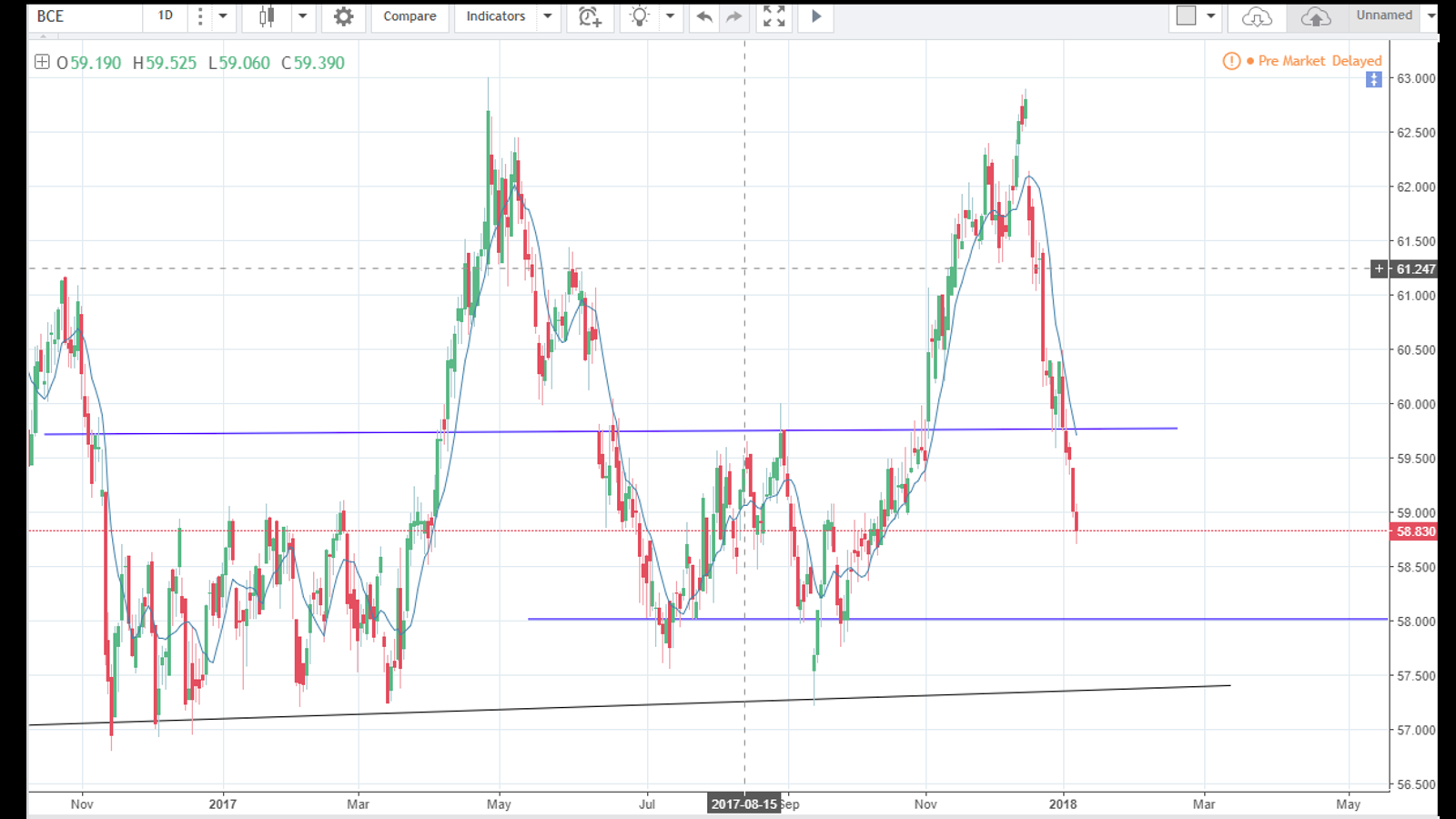Click the Compare button
Screen dimensions: 1456x819
point(409,16)
